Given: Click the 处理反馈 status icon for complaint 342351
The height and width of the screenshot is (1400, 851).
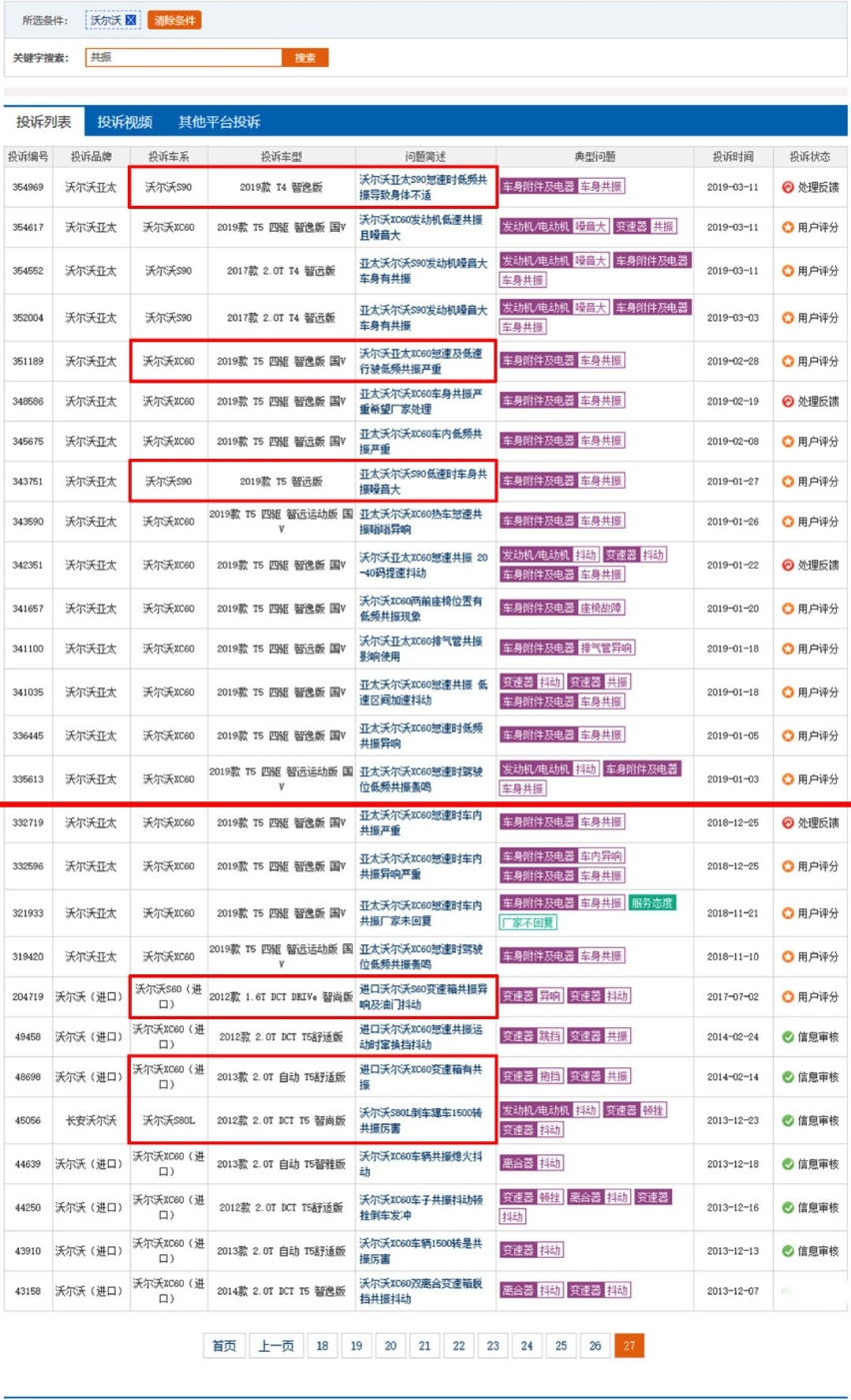Looking at the screenshot, I should tap(787, 565).
